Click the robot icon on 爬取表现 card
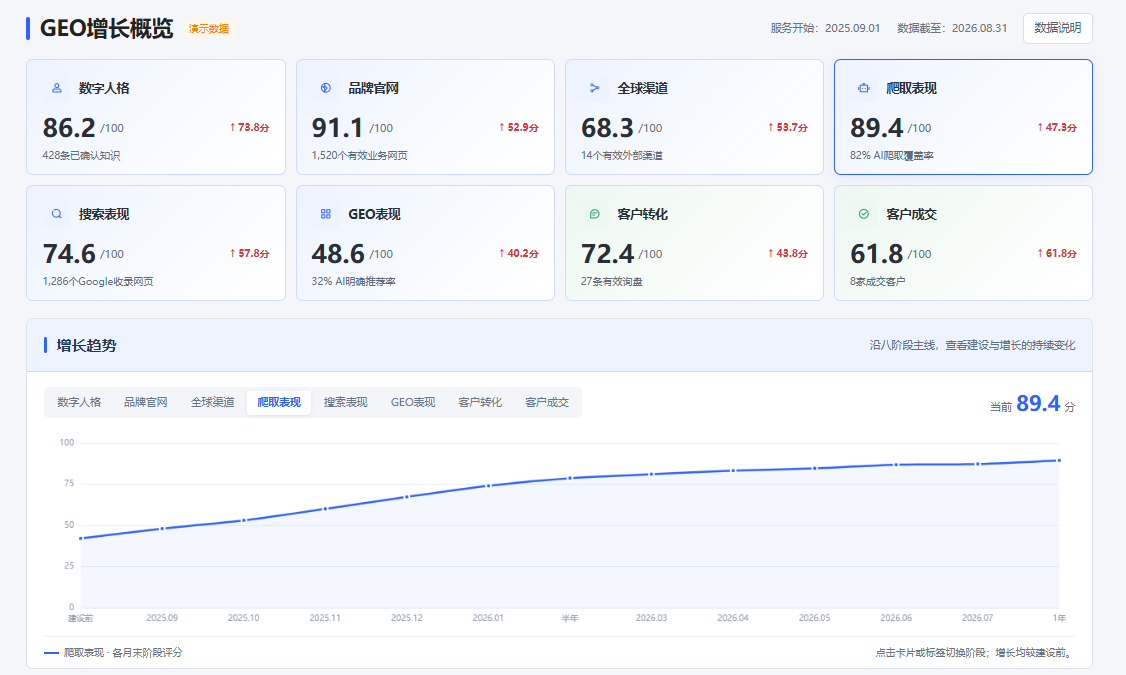This screenshot has width=1126, height=675. click(x=864, y=88)
